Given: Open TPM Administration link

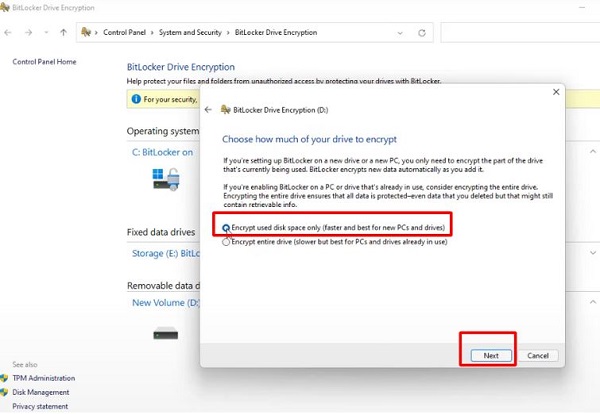Looking at the screenshot, I should (44, 378).
